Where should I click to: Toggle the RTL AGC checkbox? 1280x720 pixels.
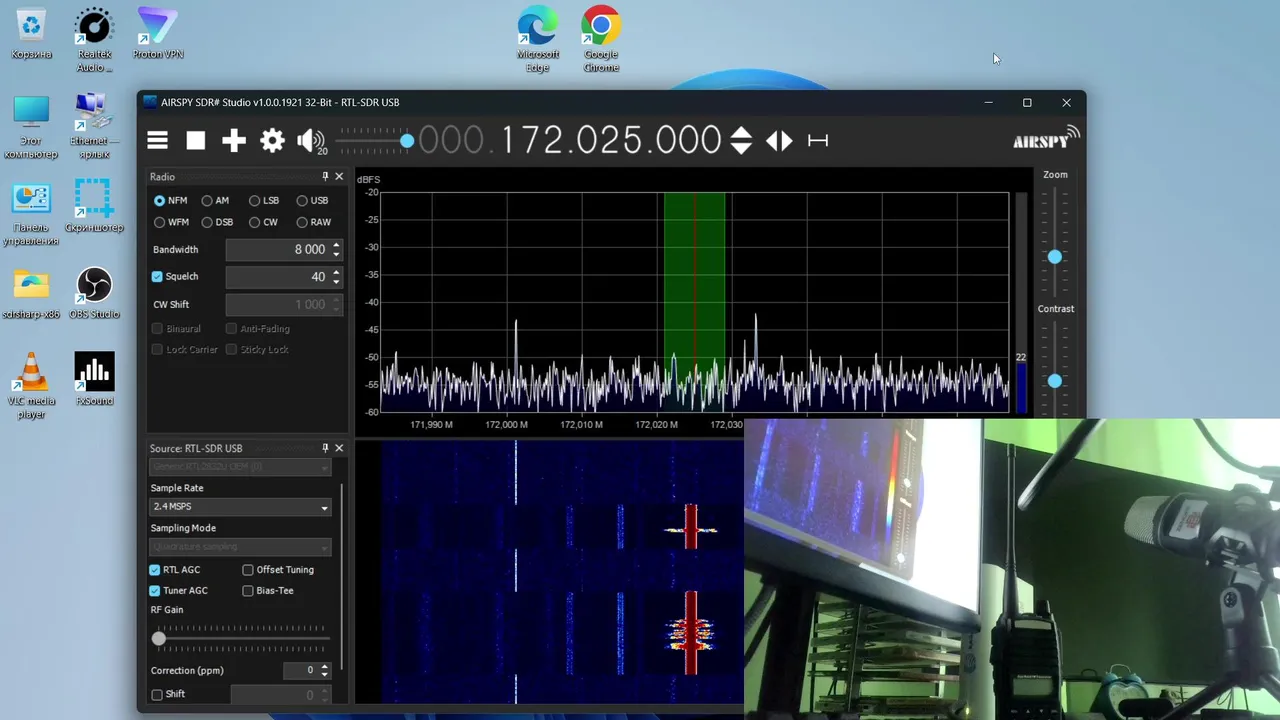[x=155, y=570]
